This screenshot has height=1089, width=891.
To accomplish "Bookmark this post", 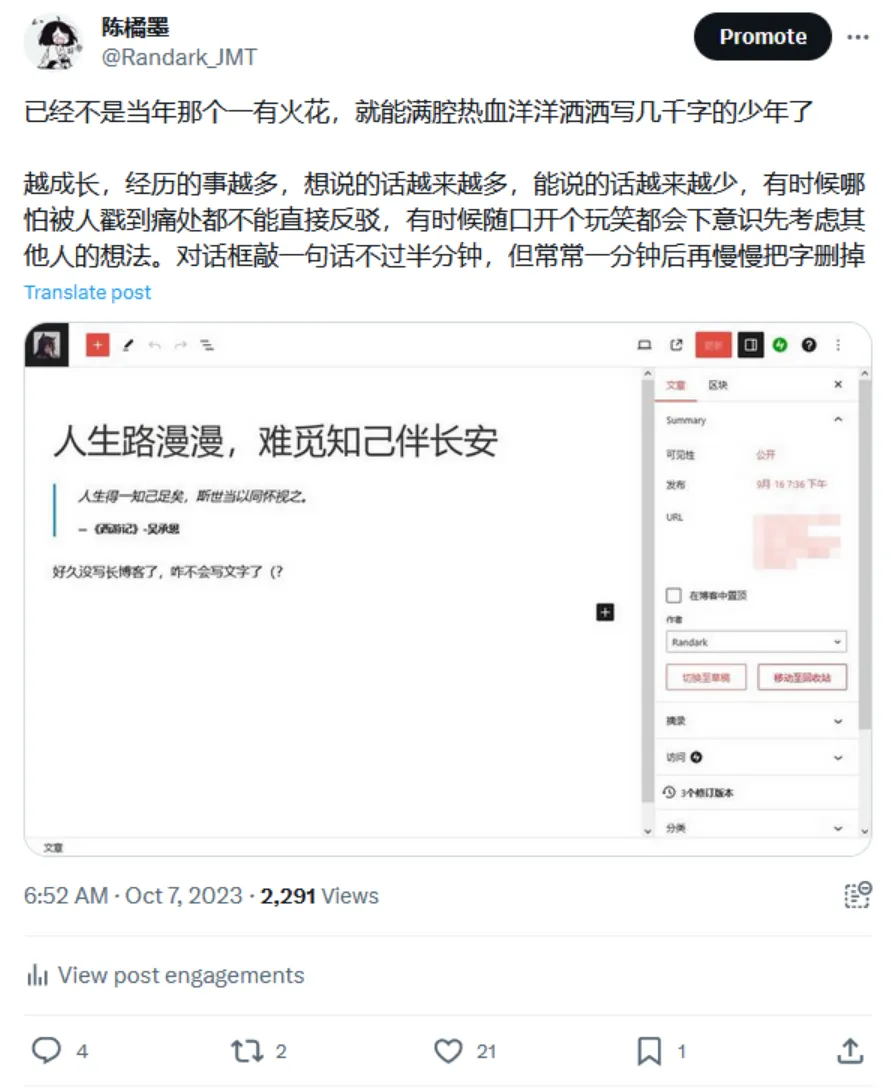I will (649, 1051).
